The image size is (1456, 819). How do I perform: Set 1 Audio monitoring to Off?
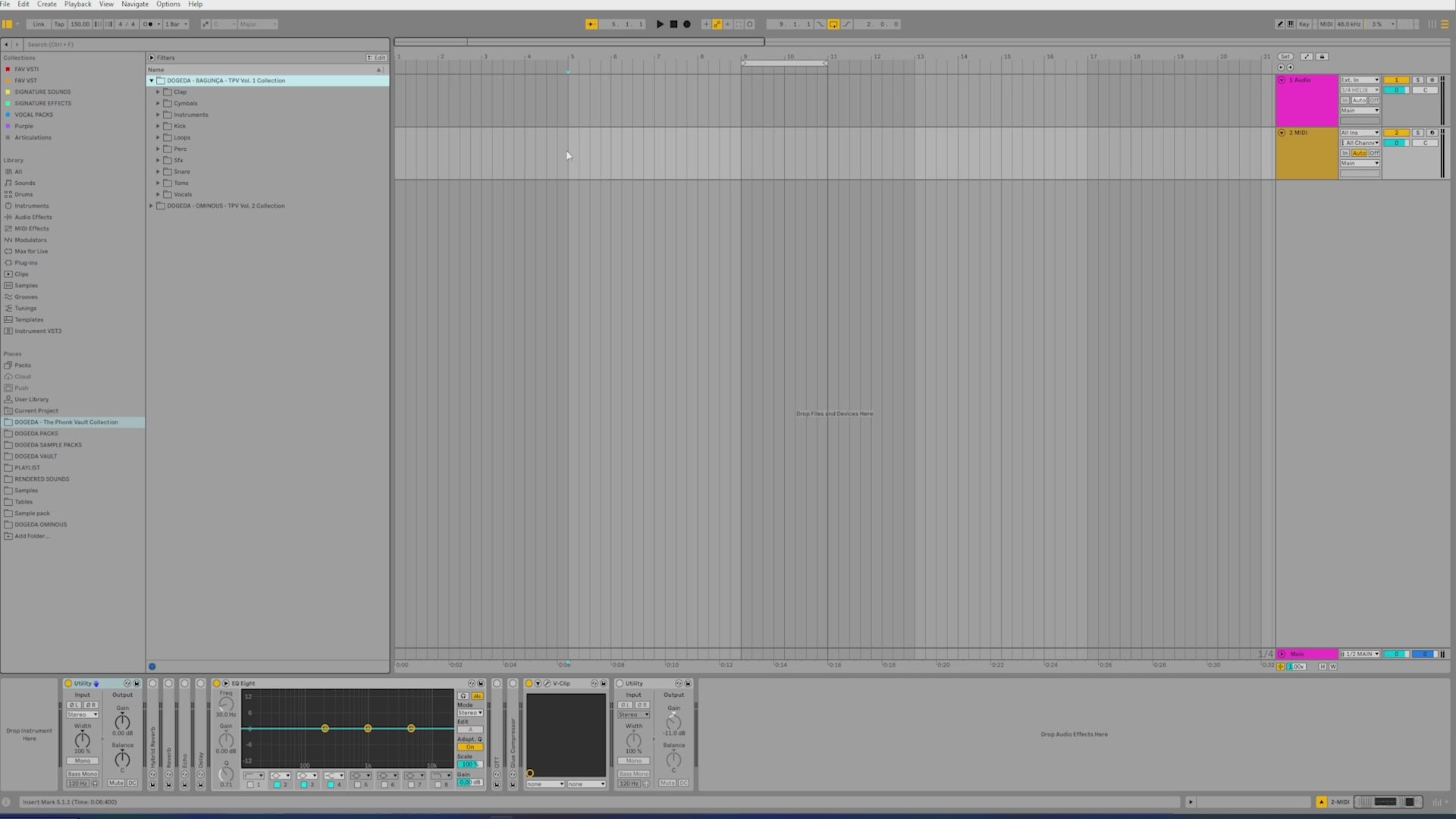tap(1374, 100)
